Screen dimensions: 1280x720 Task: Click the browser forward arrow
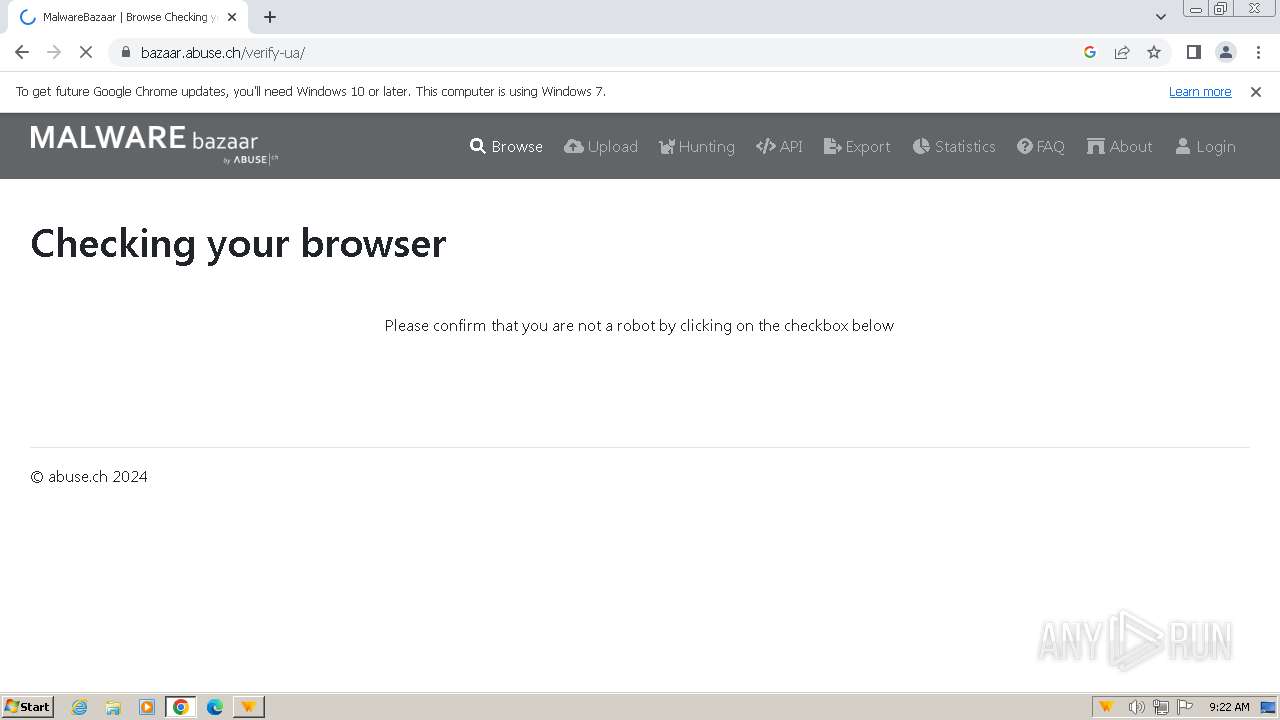[54, 52]
